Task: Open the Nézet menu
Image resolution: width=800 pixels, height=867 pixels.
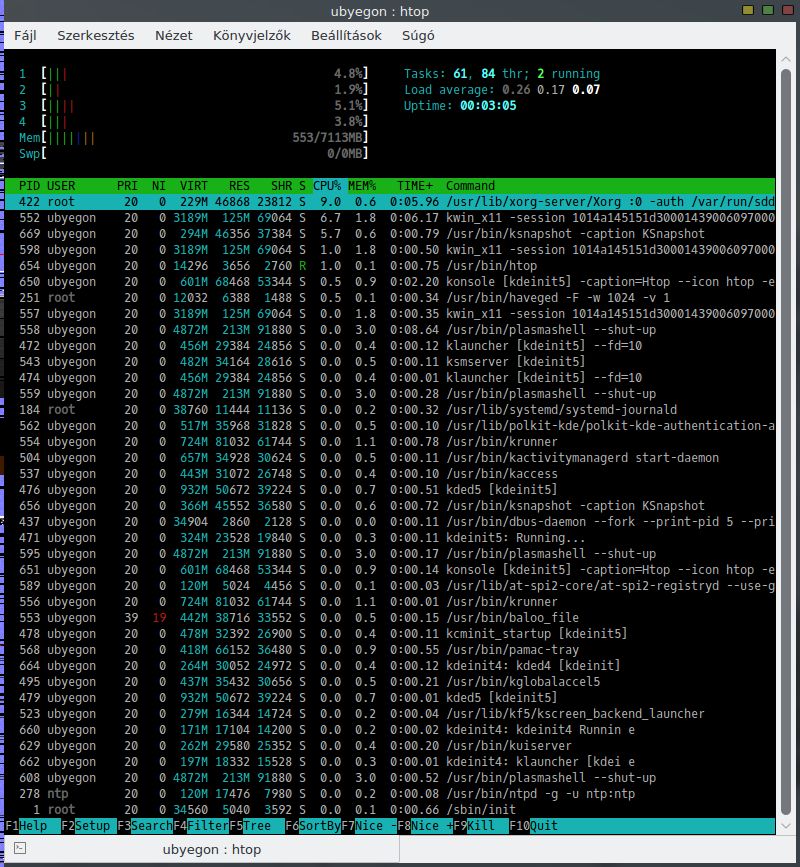Action: [x=174, y=36]
